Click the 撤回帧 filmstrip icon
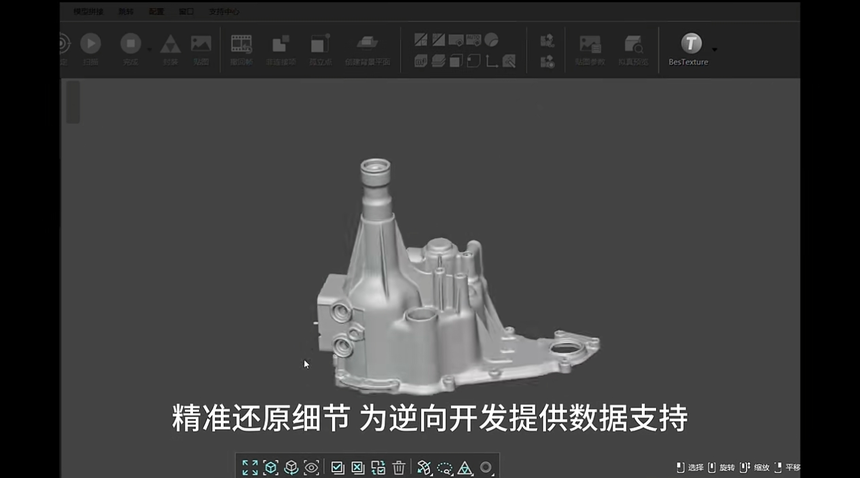The height and width of the screenshot is (478, 860). tap(241, 44)
